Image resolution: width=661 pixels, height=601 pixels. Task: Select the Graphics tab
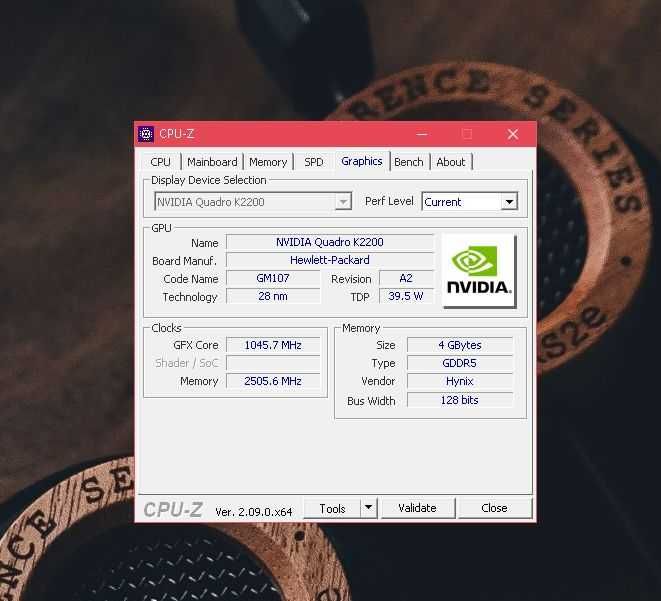point(362,161)
